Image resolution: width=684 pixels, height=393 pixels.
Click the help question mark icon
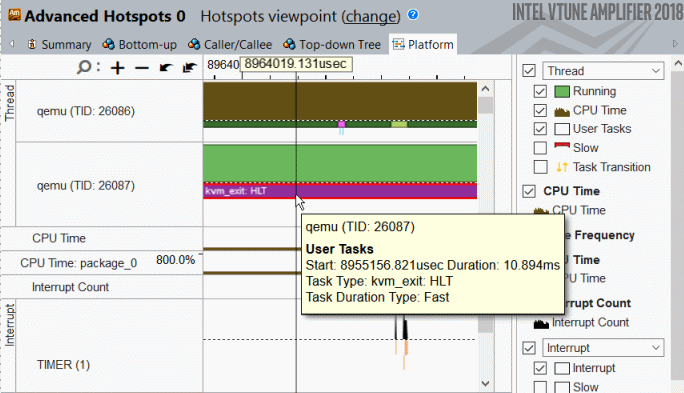click(x=413, y=15)
